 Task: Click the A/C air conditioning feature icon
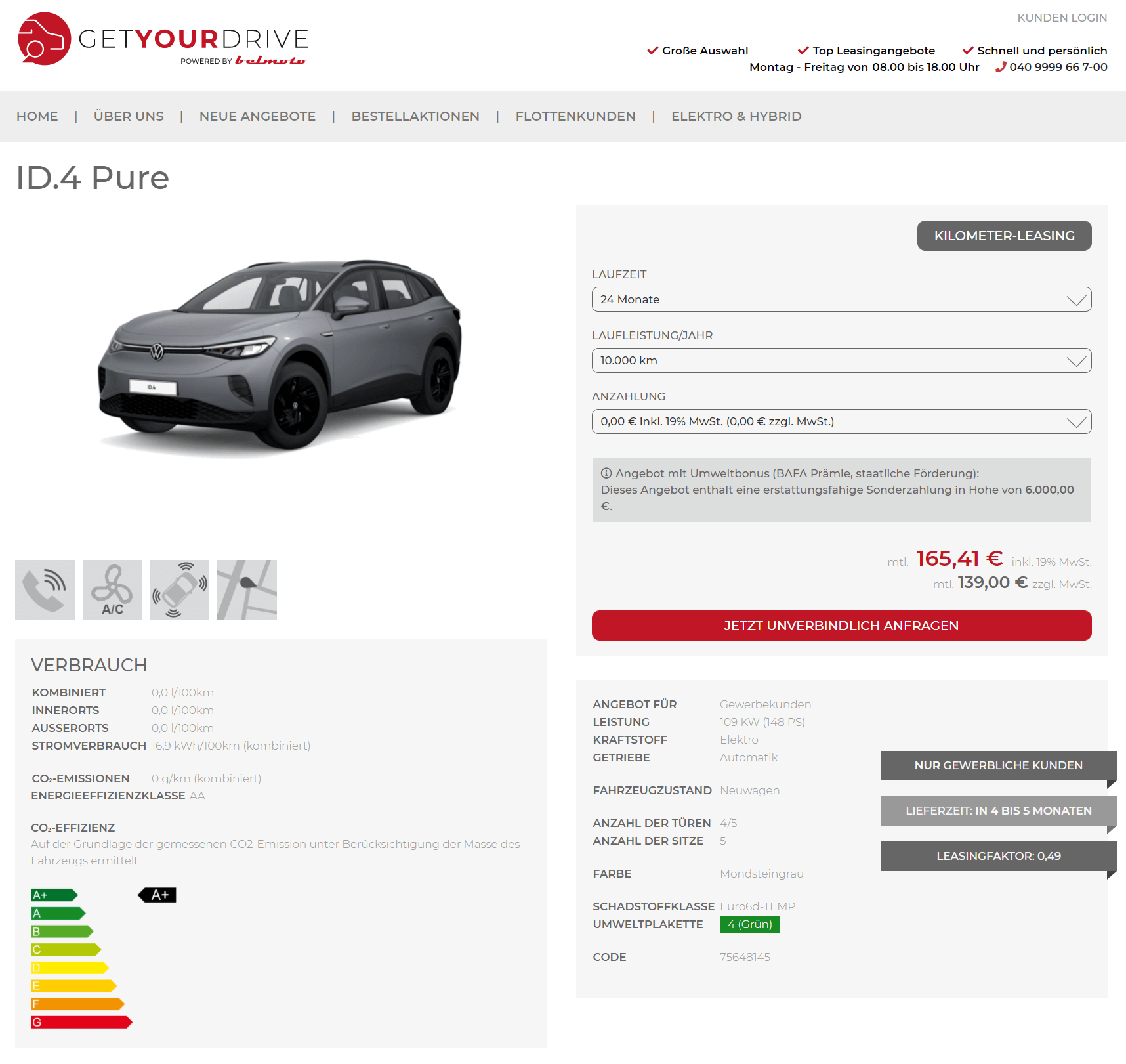tap(112, 589)
